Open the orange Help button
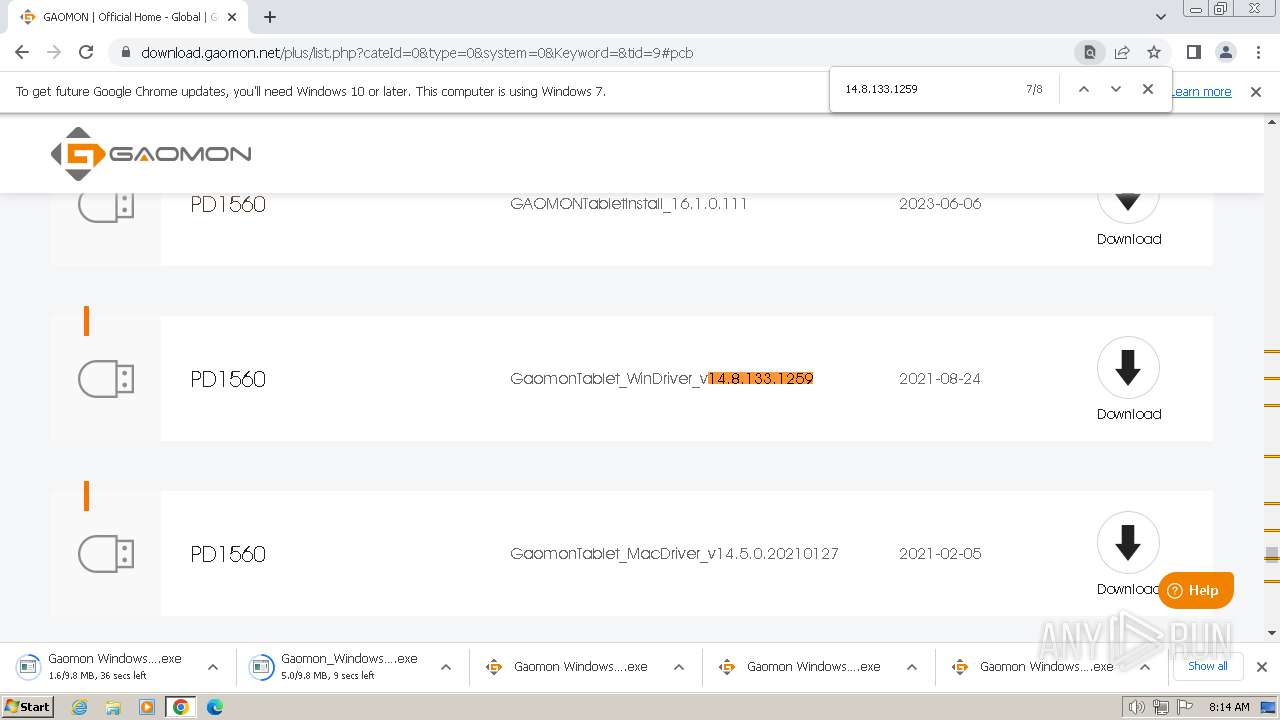Screen dimensions: 1280x720 1196,590
